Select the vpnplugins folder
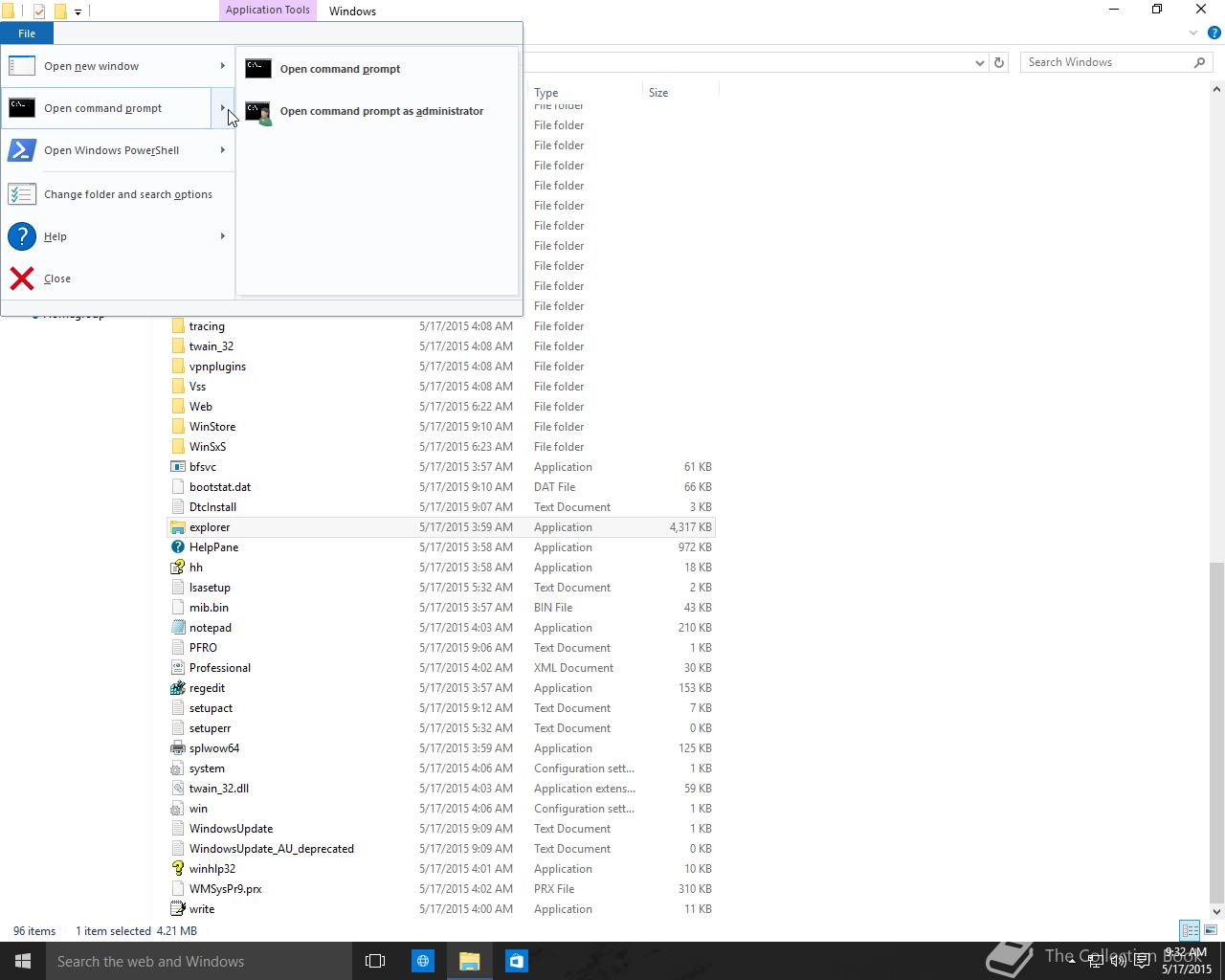 tap(217, 367)
